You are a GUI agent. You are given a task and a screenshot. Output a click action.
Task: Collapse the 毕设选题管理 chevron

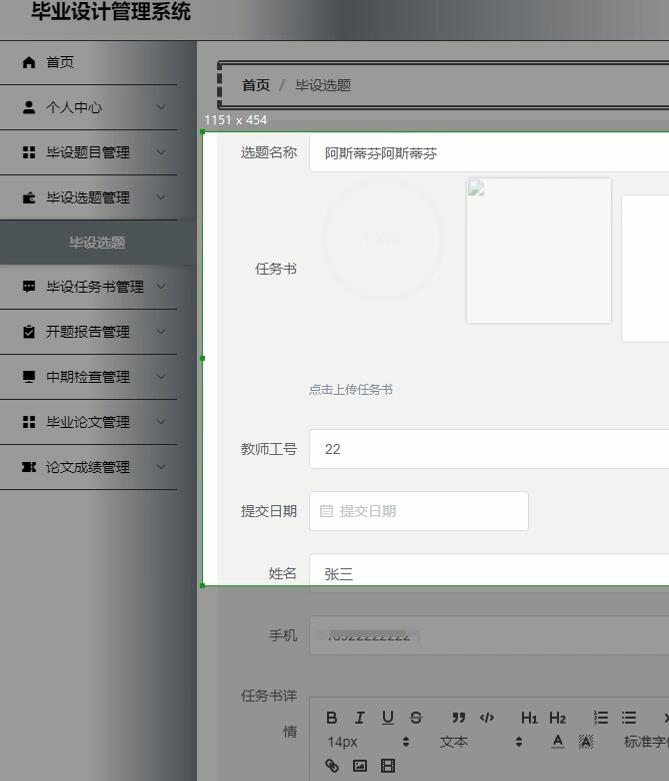160,197
